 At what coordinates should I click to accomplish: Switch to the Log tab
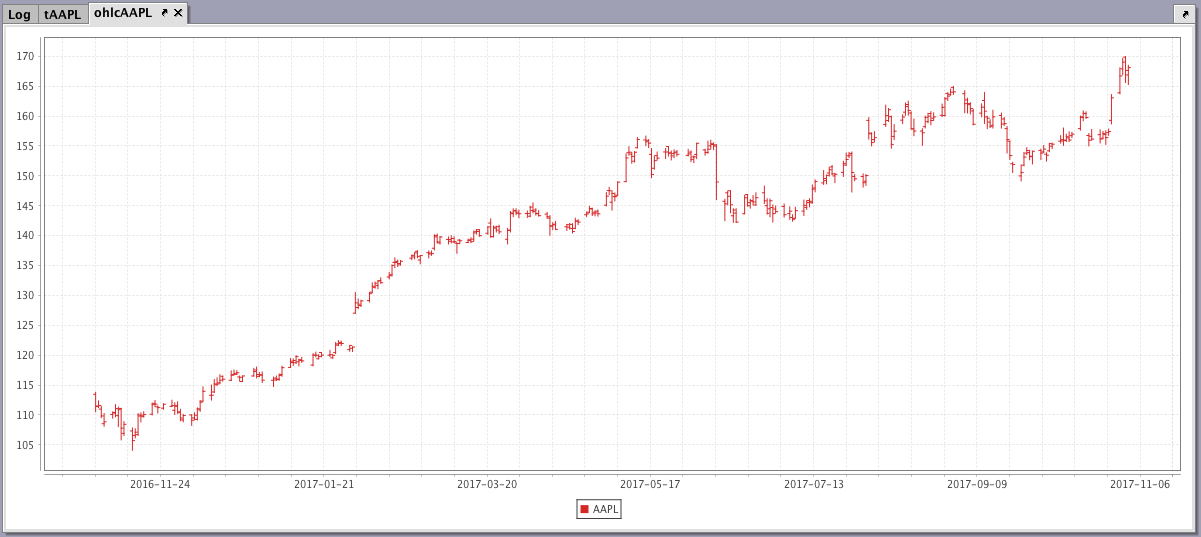pos(19,14)
